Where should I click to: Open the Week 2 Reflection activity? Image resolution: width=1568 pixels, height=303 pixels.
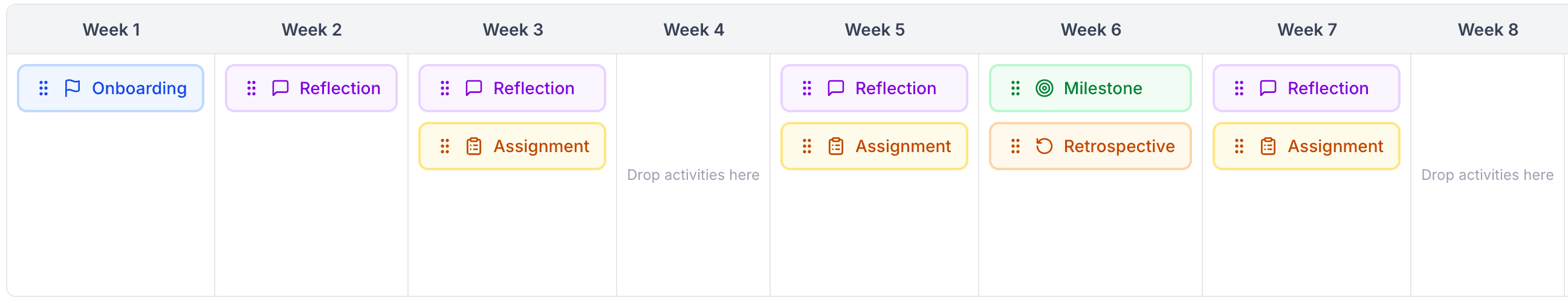point(340,89)
